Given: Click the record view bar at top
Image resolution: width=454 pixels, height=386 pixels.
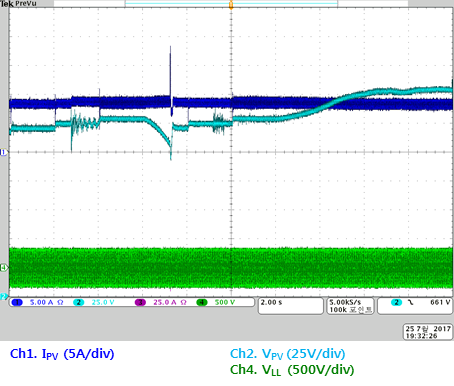Looking at the screenshot, I should [231, 3].
